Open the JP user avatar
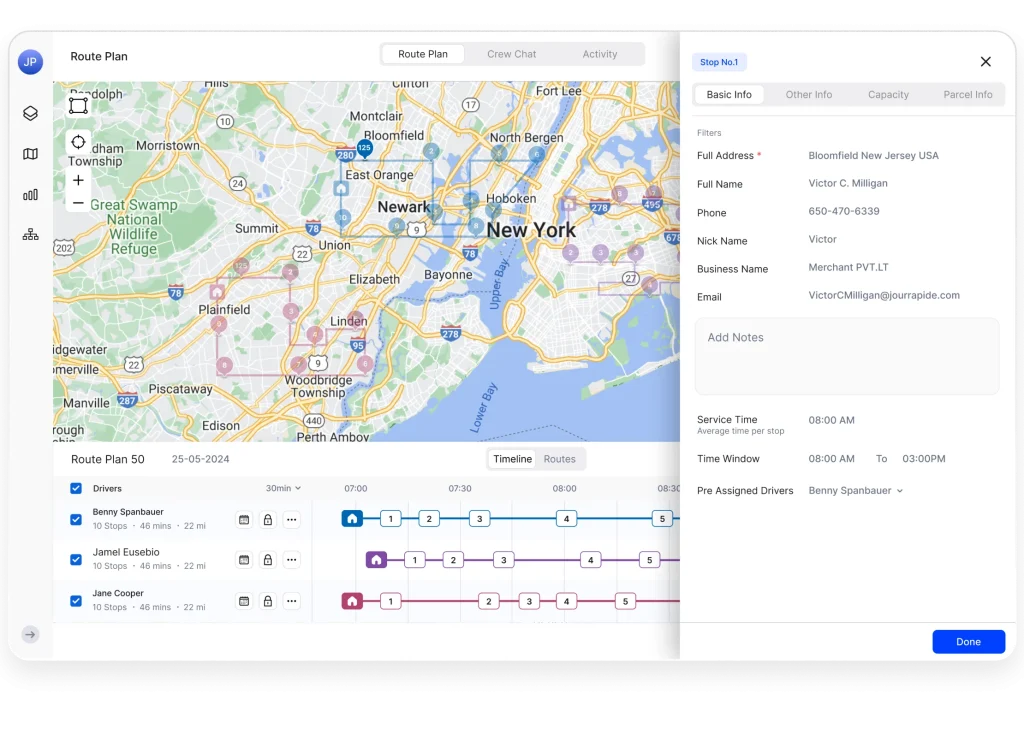This screenshot has height=747, width=1024. (30, 62)
